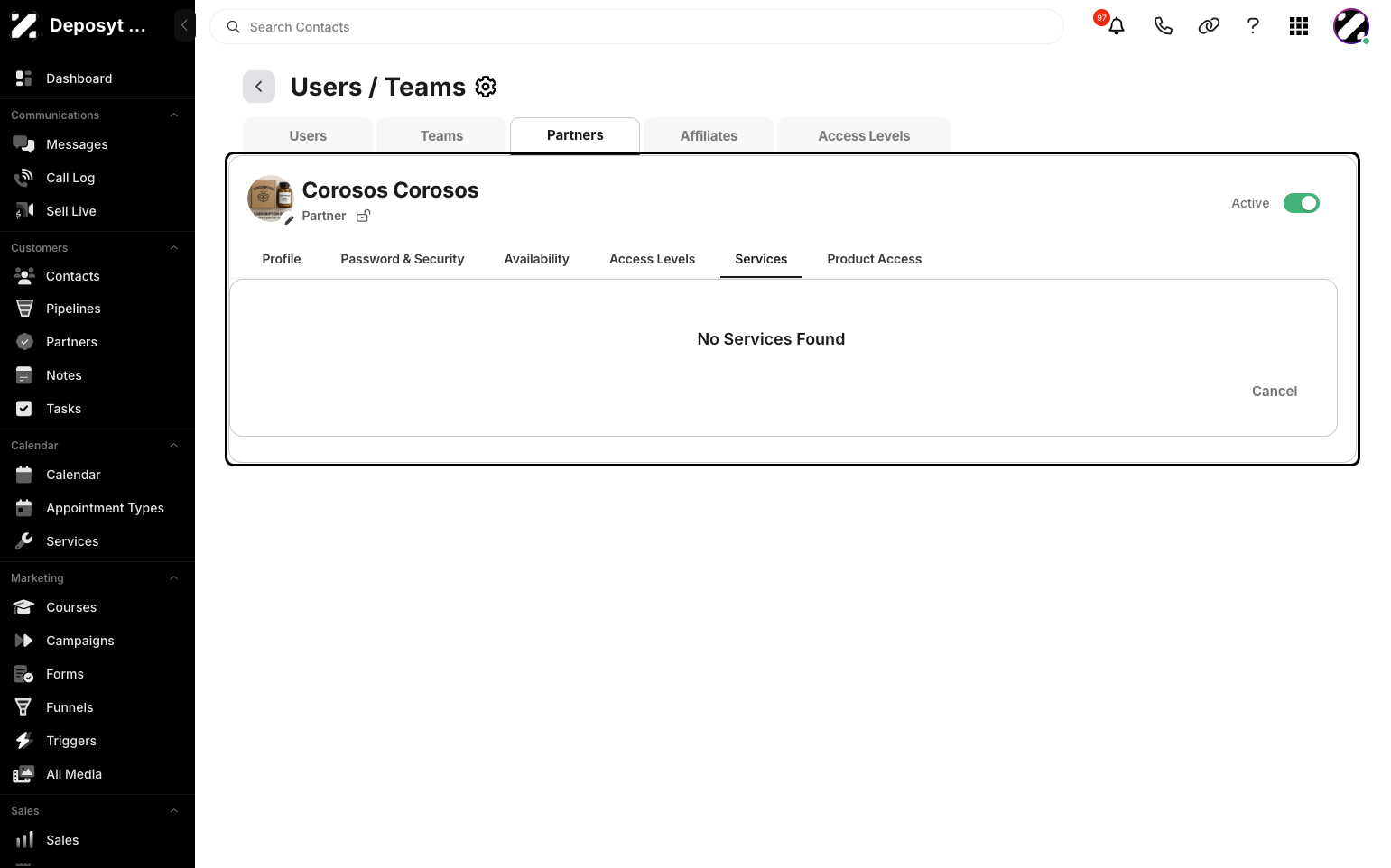Switch to the Teams tab
1391x868 pixels.
(441, 135)
